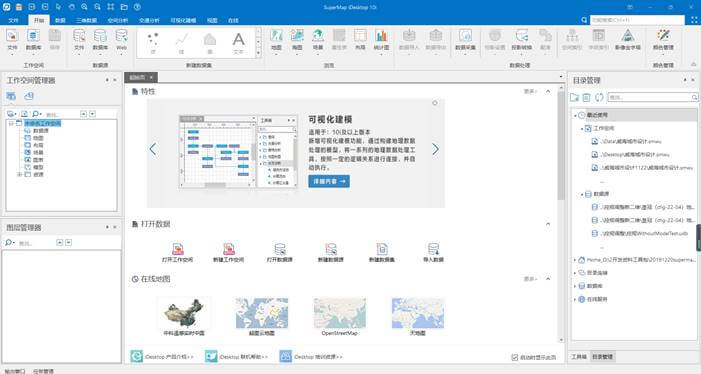701x374 pixels.
Task: Collapse the 打开数据 section chevron
Action: click(548, 224)
